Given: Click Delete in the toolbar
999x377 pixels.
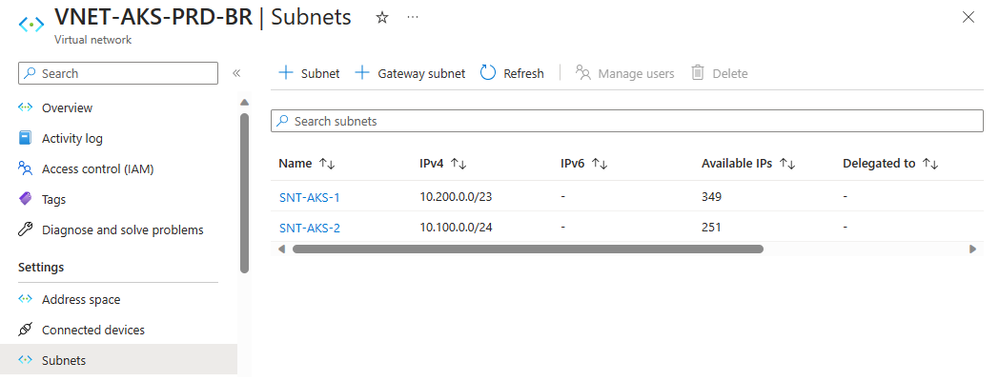Looking at the screenshot, I should [719, 73].
